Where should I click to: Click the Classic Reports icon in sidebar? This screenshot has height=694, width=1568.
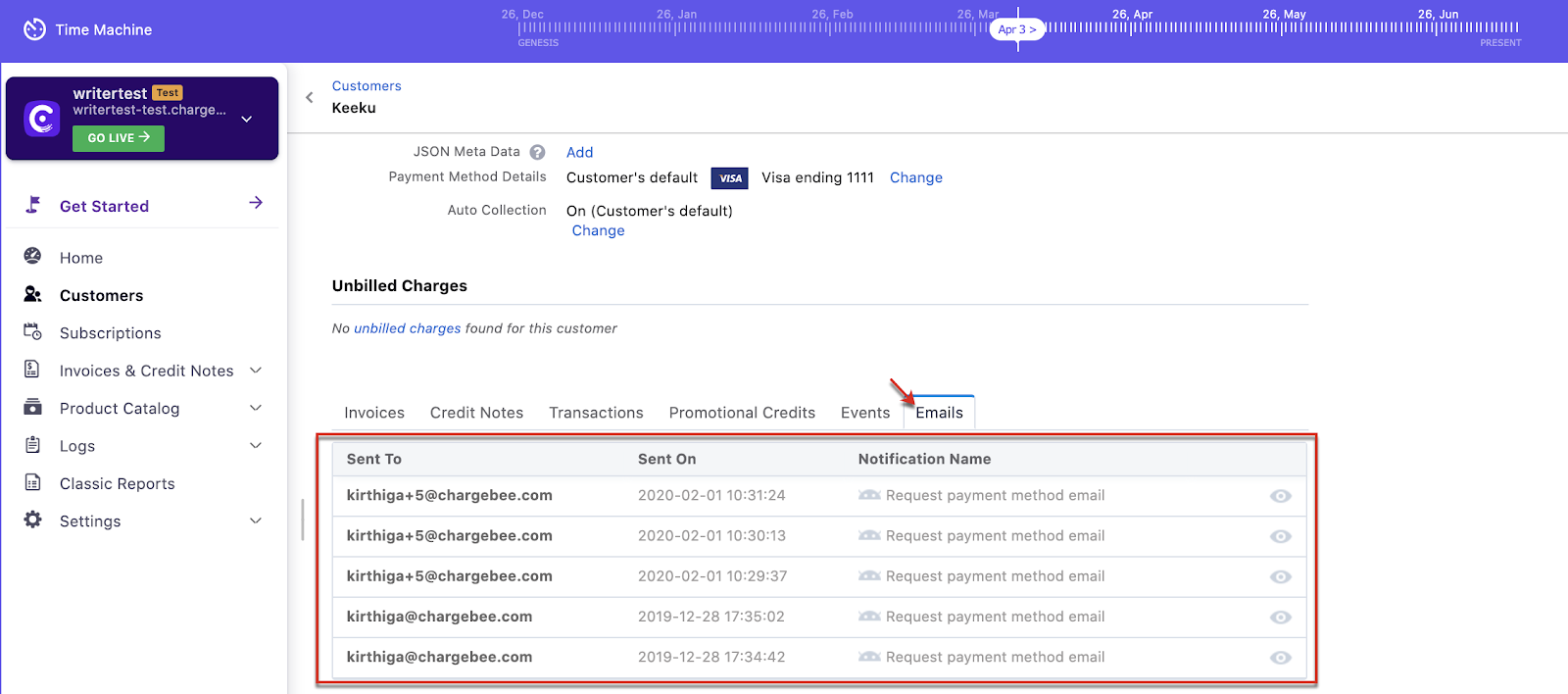32,483
